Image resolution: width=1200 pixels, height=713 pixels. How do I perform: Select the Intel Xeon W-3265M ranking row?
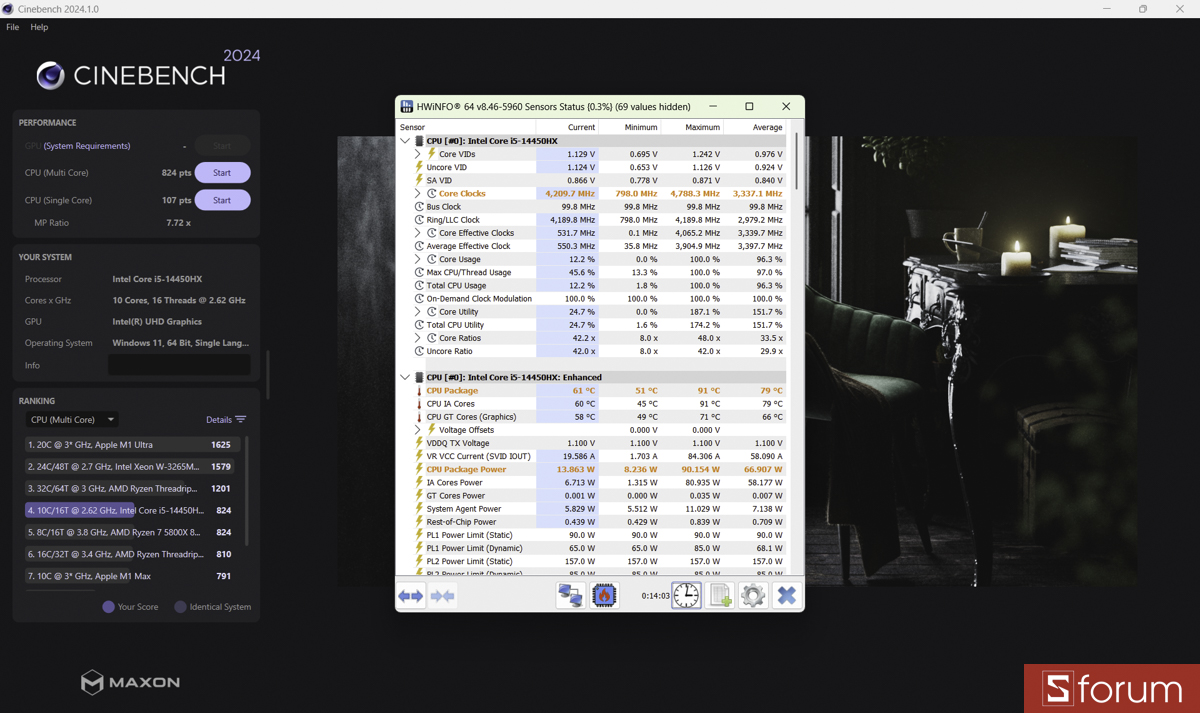[x=131, y=467]
